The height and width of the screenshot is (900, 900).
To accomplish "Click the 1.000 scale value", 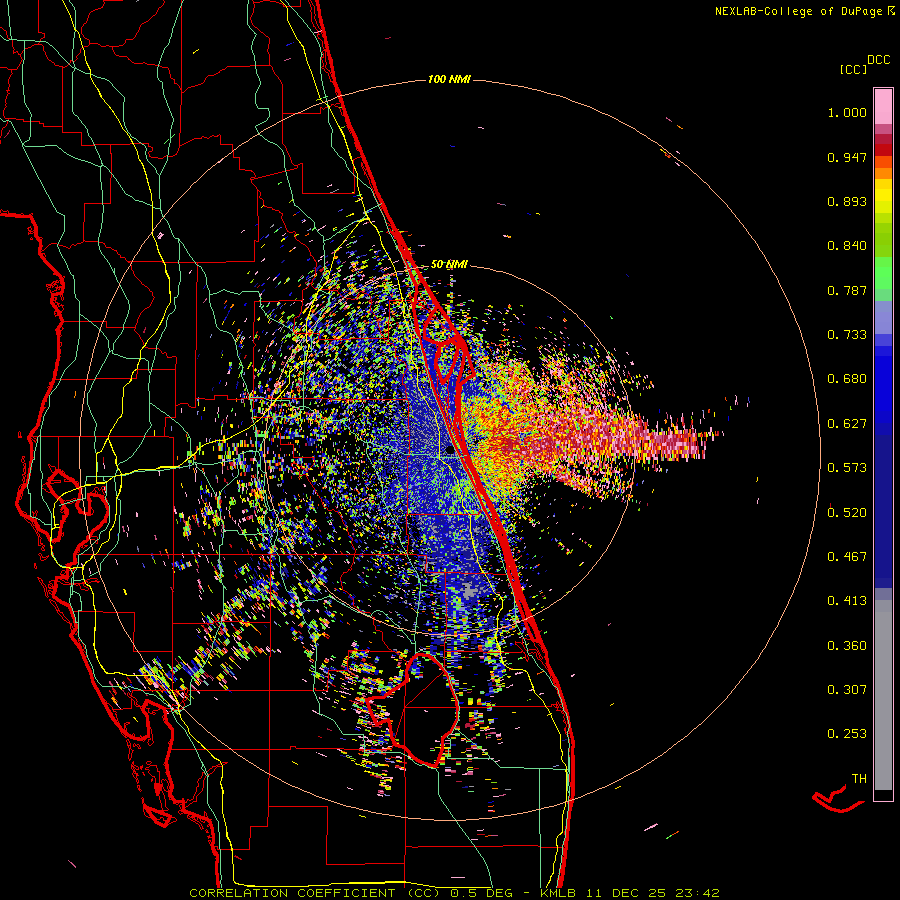I will pyautogui.click(x=847, y=112).
